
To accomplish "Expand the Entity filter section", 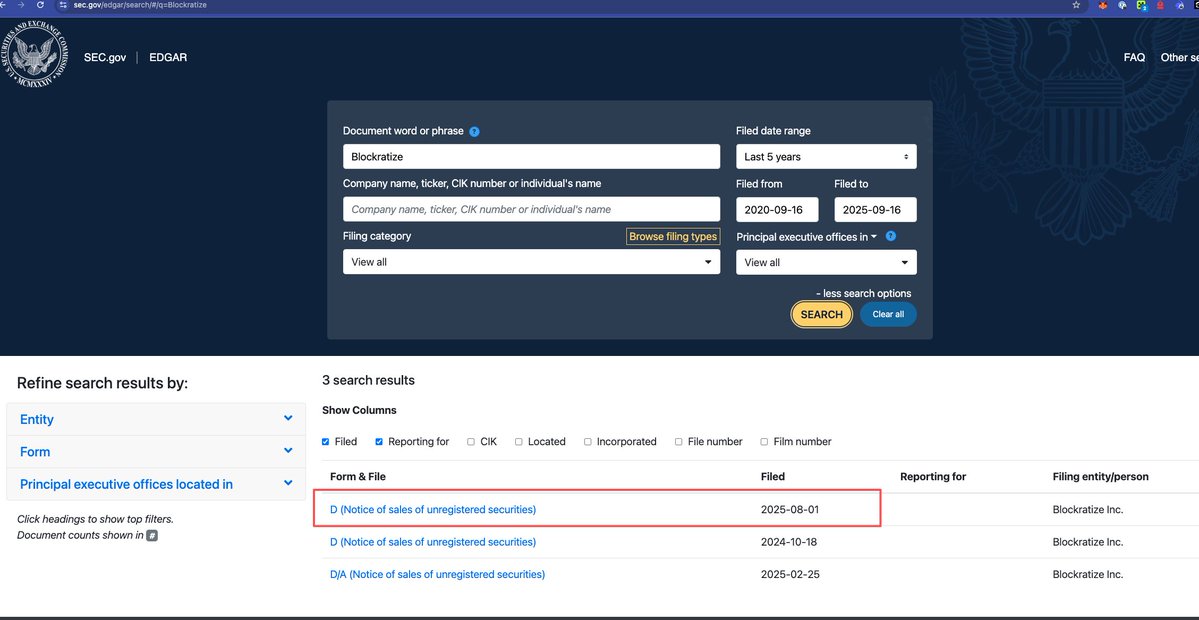I will click(x=156, y=419).
